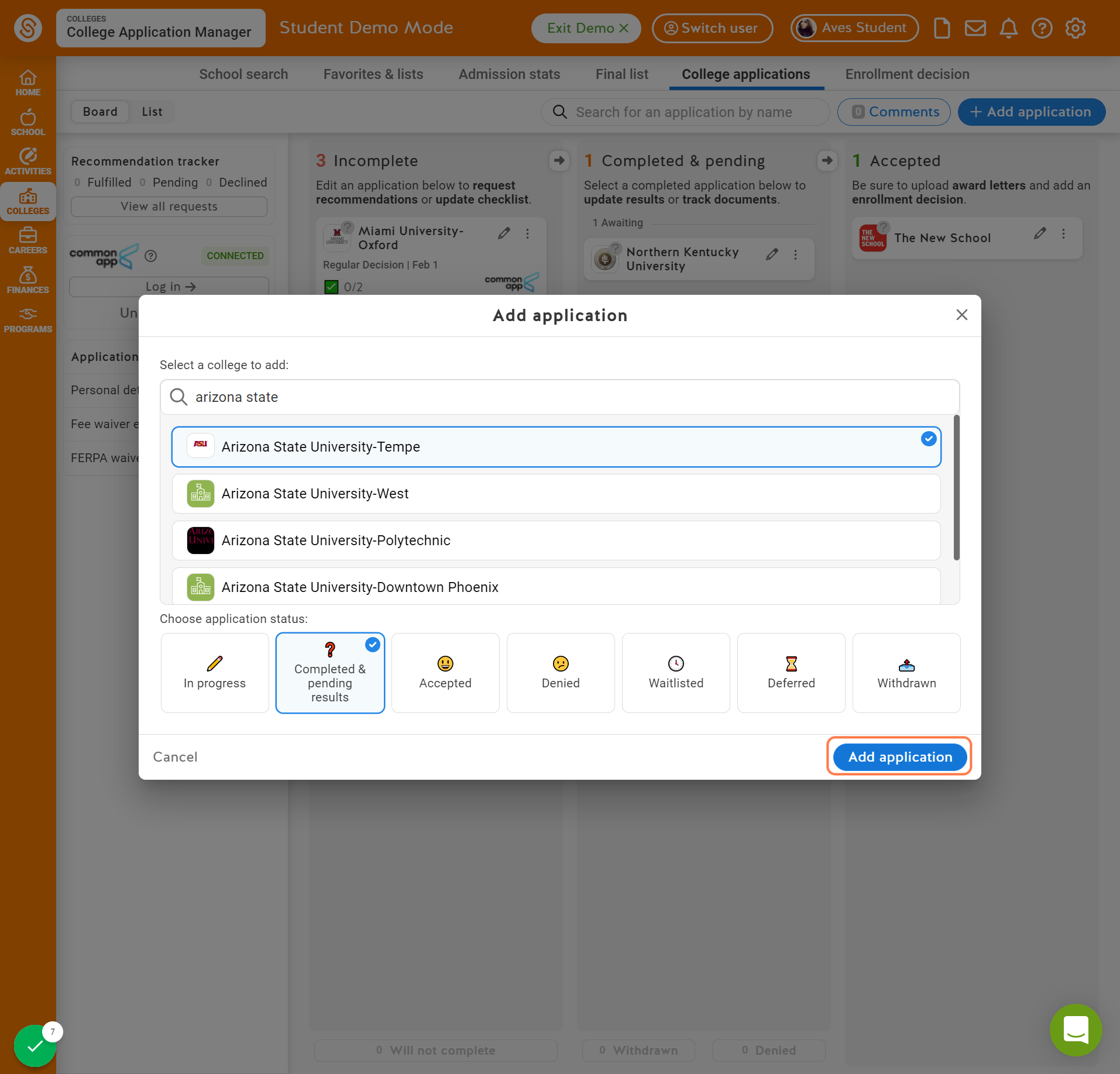Open Miami University-Oxford options menu
Image resolution: width=1120 pixels, height=1074 pixels.
pyautogui.click(x=527, y=233)
